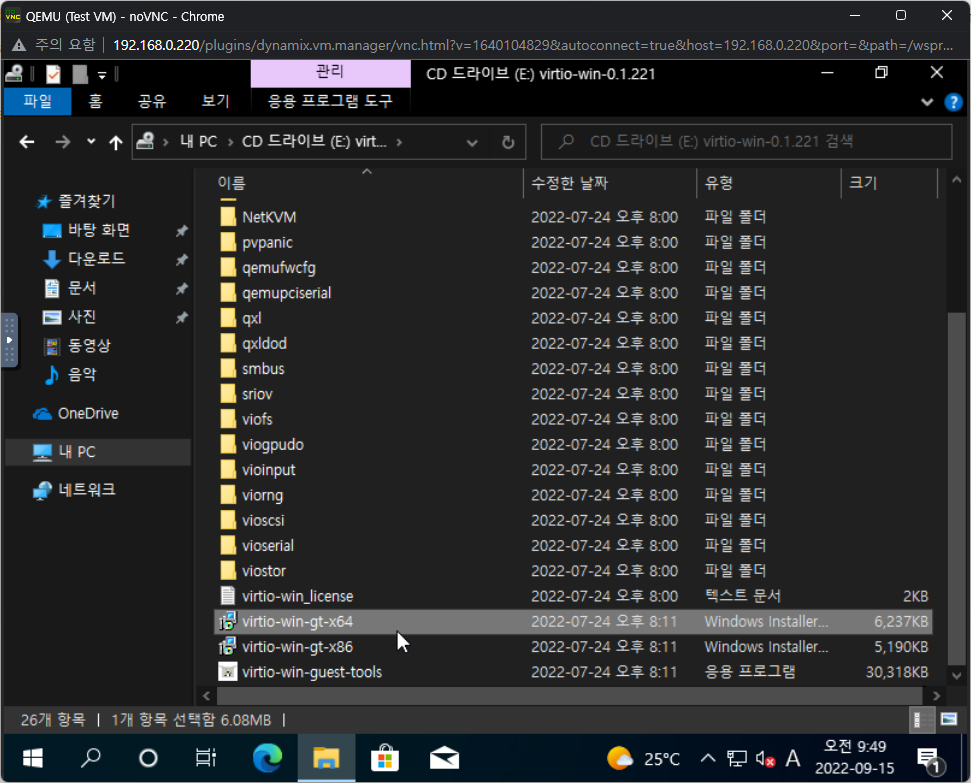Select 내 PC in the navigation pane
Screen dimensions: 971x783
tap(77, 452)
